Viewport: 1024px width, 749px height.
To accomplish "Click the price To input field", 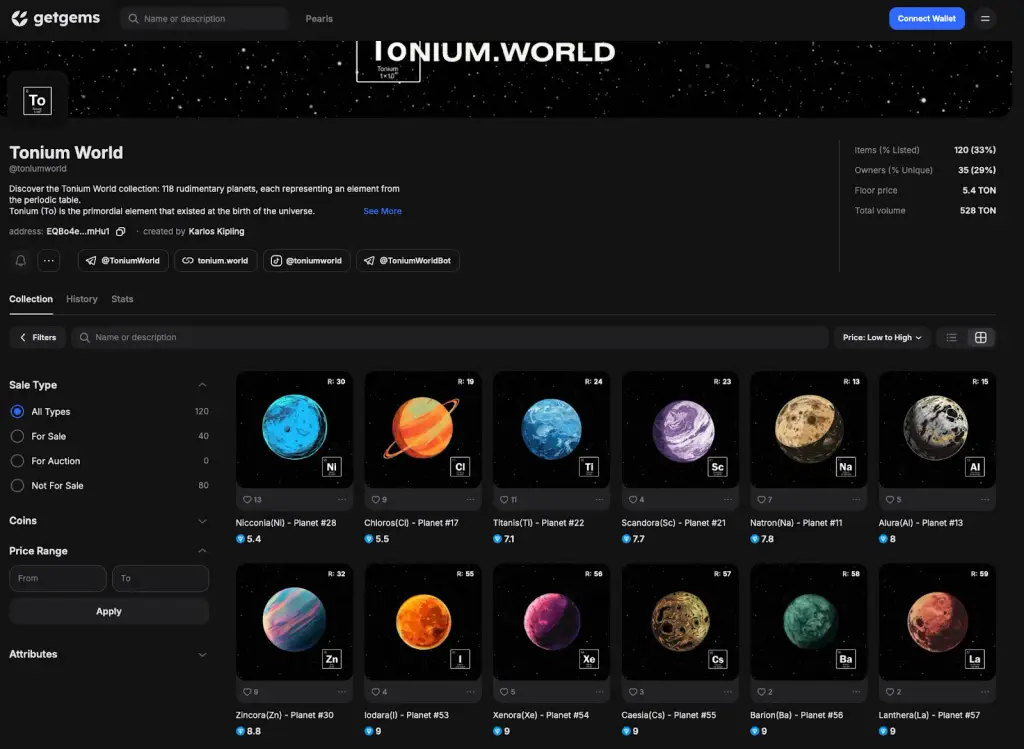I will pyautogui.click(x=160, y=579).
